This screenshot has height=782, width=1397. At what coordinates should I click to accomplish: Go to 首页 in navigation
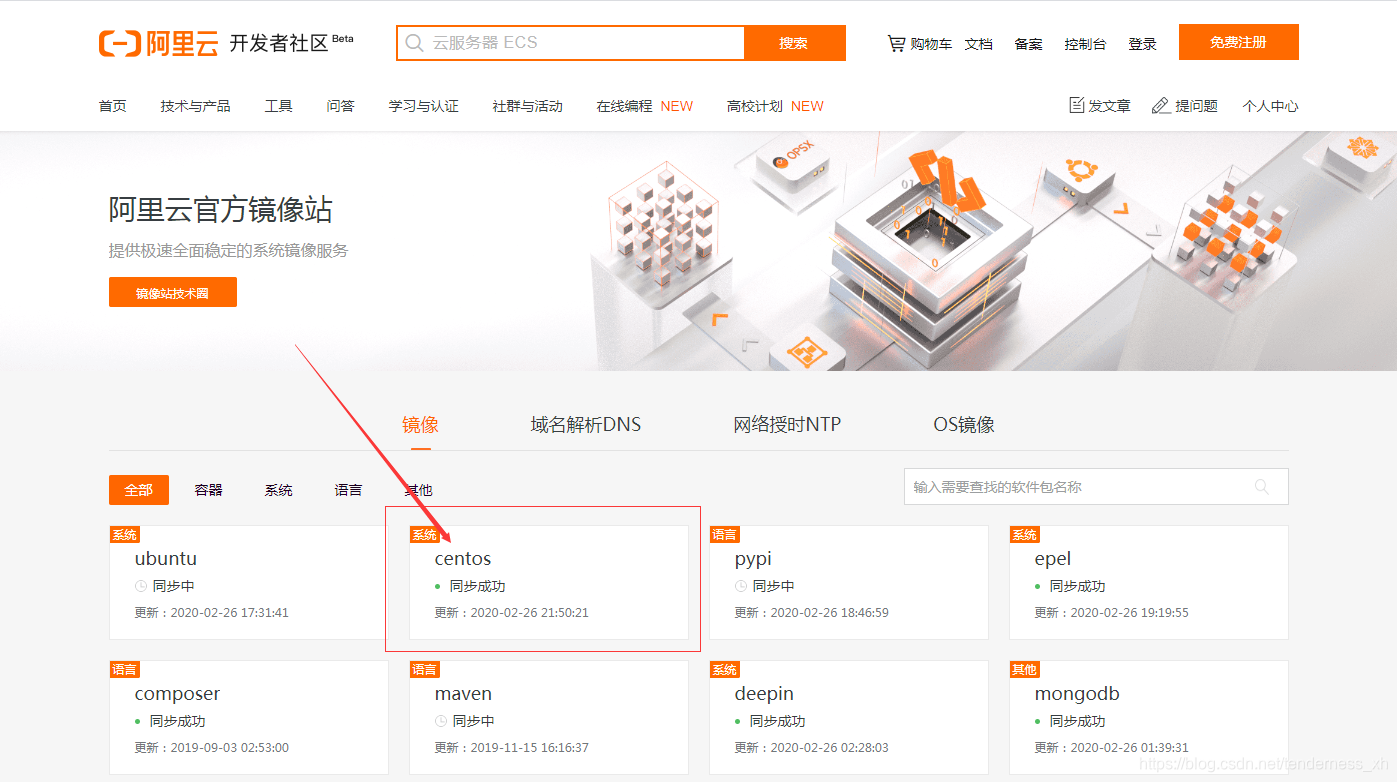(113, 106)
